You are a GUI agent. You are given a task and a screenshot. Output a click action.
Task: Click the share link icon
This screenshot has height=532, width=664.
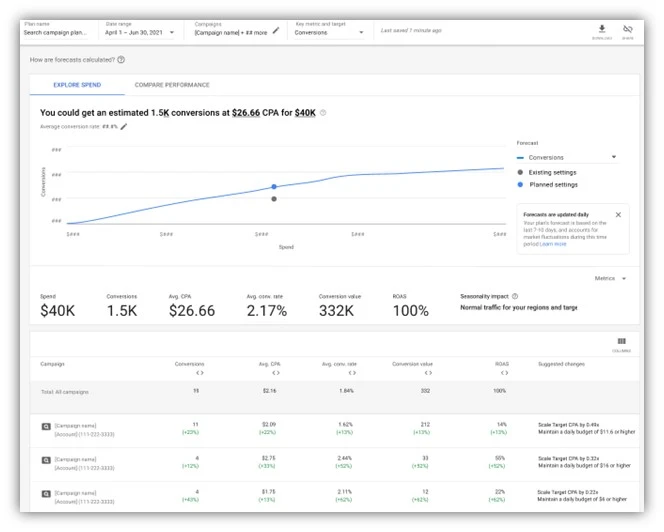tap(628, 29)
